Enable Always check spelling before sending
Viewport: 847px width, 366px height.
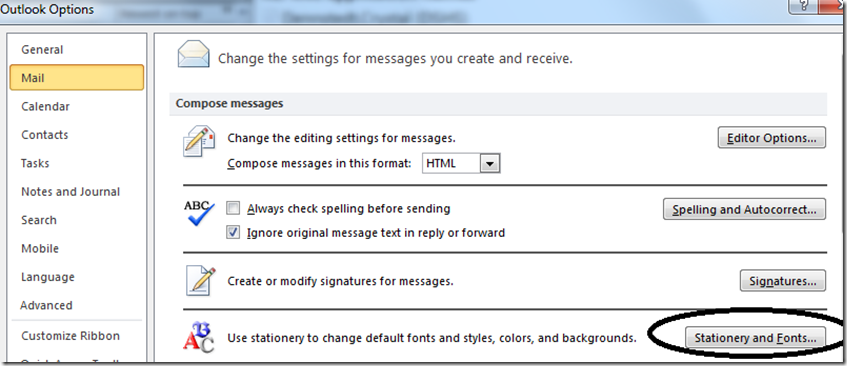233,208
